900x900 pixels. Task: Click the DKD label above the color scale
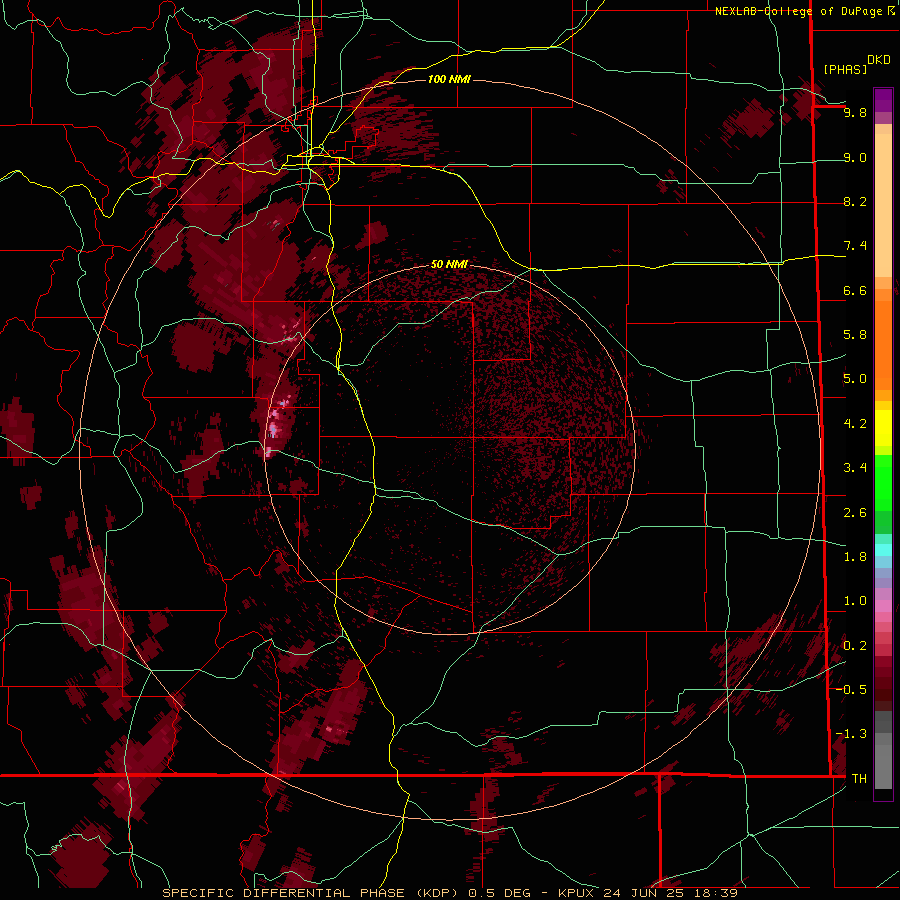878,60
